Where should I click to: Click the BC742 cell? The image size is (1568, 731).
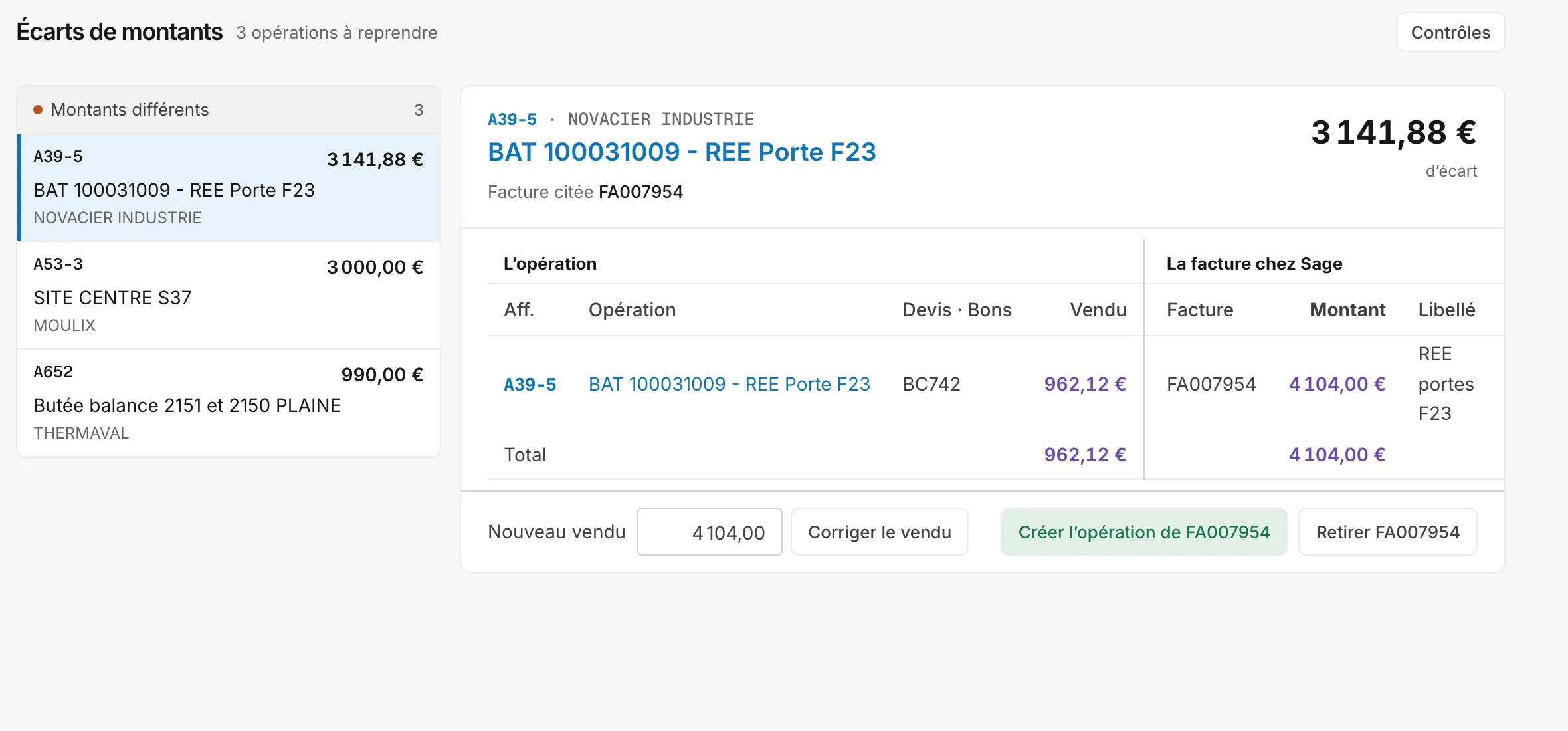pyautogui.click(x=931, y=384)
